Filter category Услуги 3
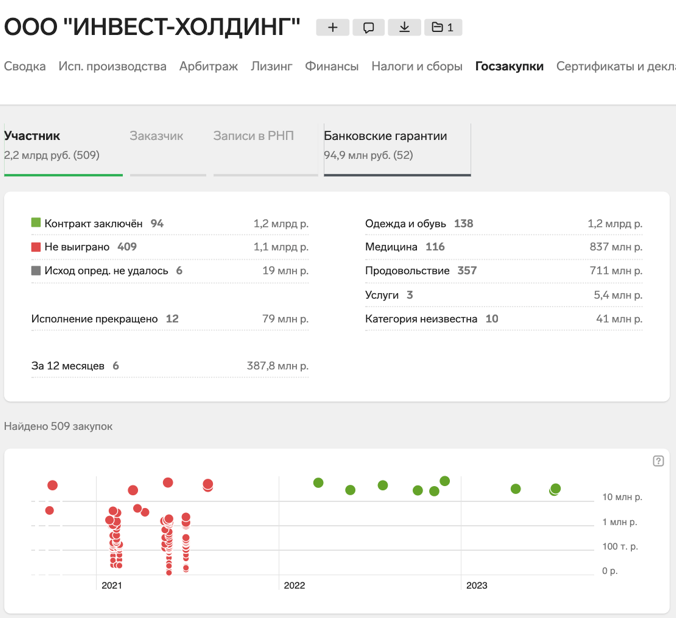This screenshot has height=618, width=676. (x=504, y=295)
